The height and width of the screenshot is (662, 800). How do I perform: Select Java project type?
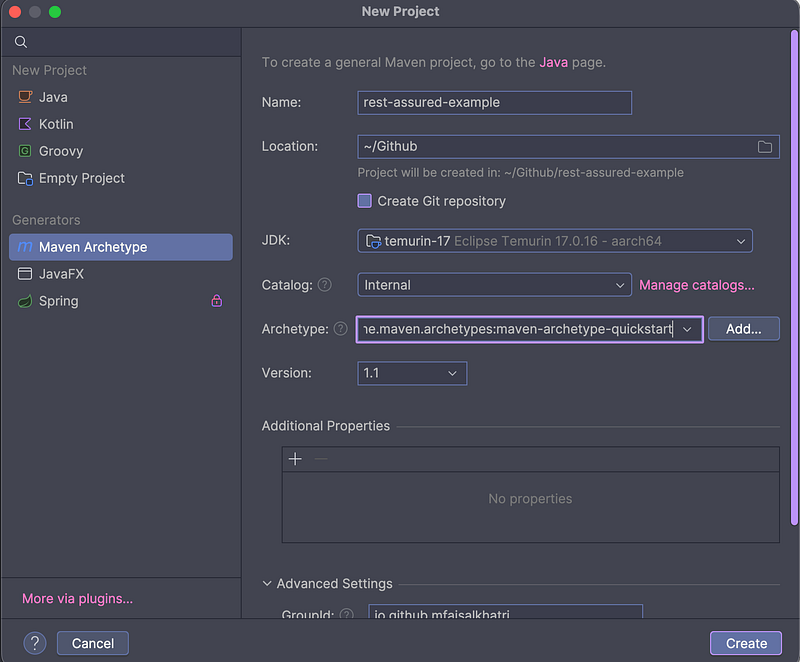tap(121, 97)
